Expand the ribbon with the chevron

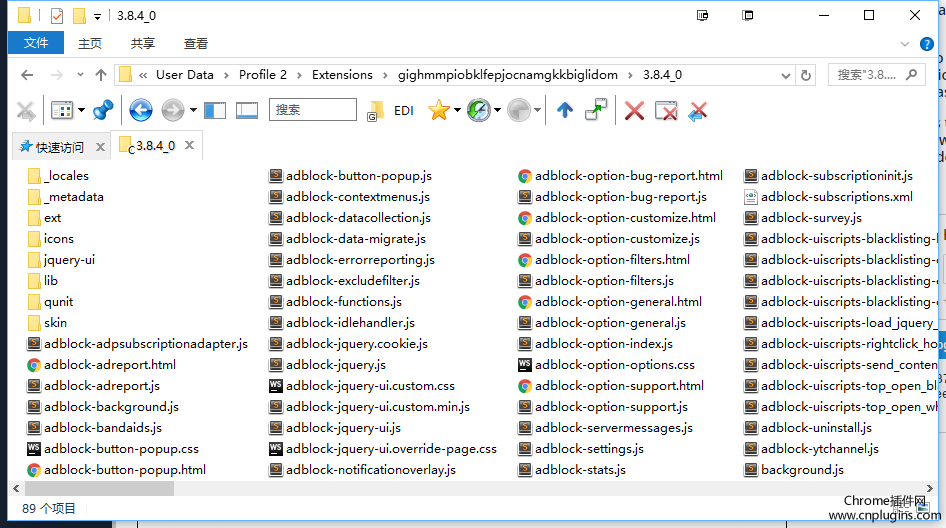904,44
